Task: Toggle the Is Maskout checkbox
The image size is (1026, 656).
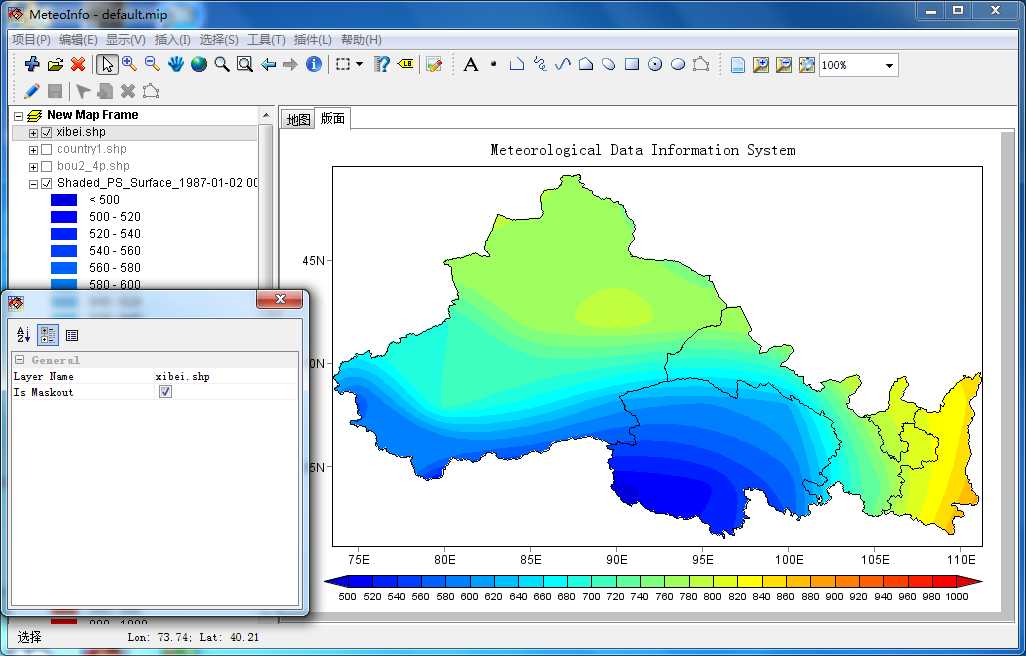Action: pyautogui.click(x=166, y=392)
